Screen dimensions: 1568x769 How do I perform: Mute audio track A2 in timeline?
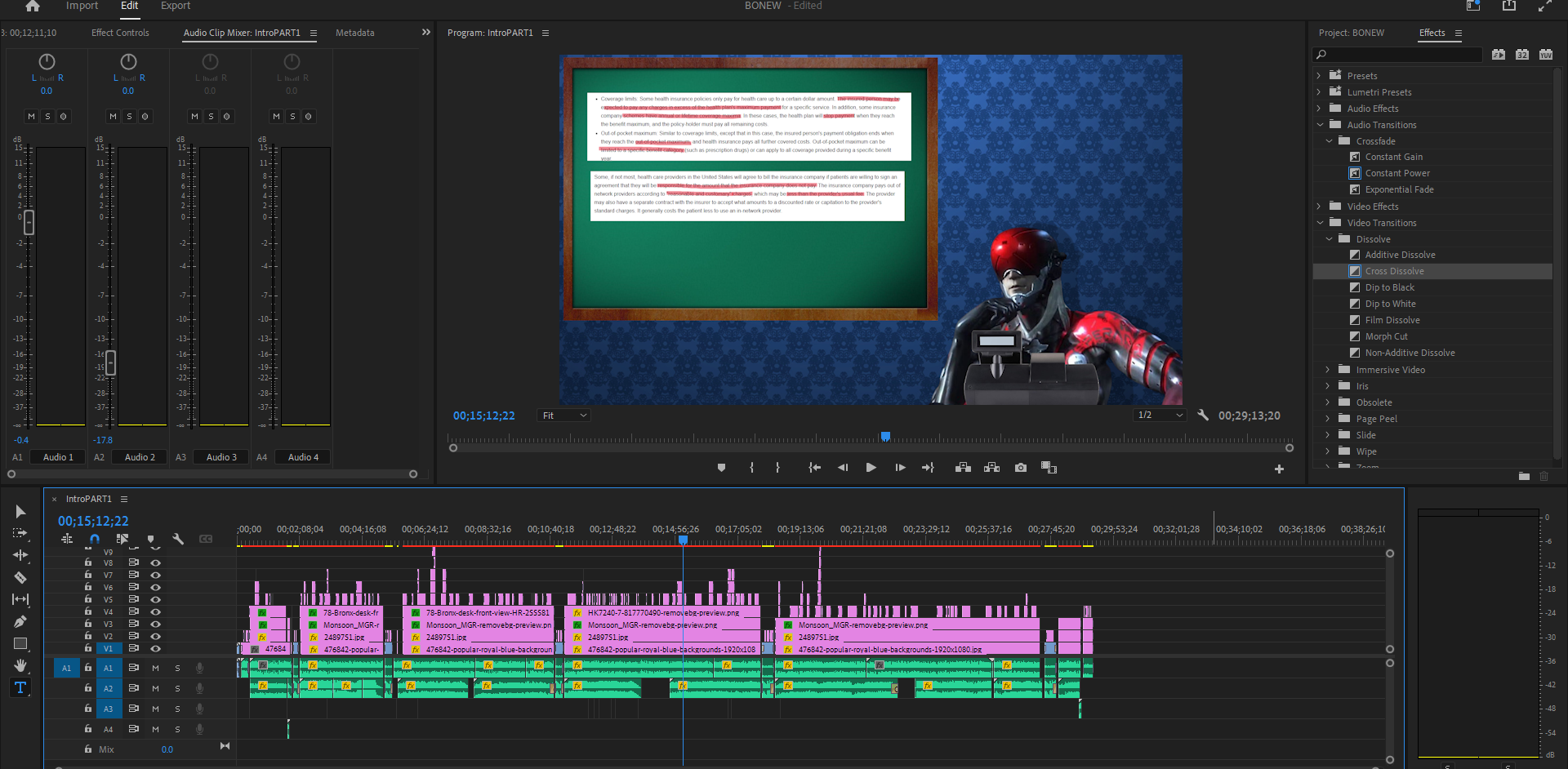(x=155, y=688)
